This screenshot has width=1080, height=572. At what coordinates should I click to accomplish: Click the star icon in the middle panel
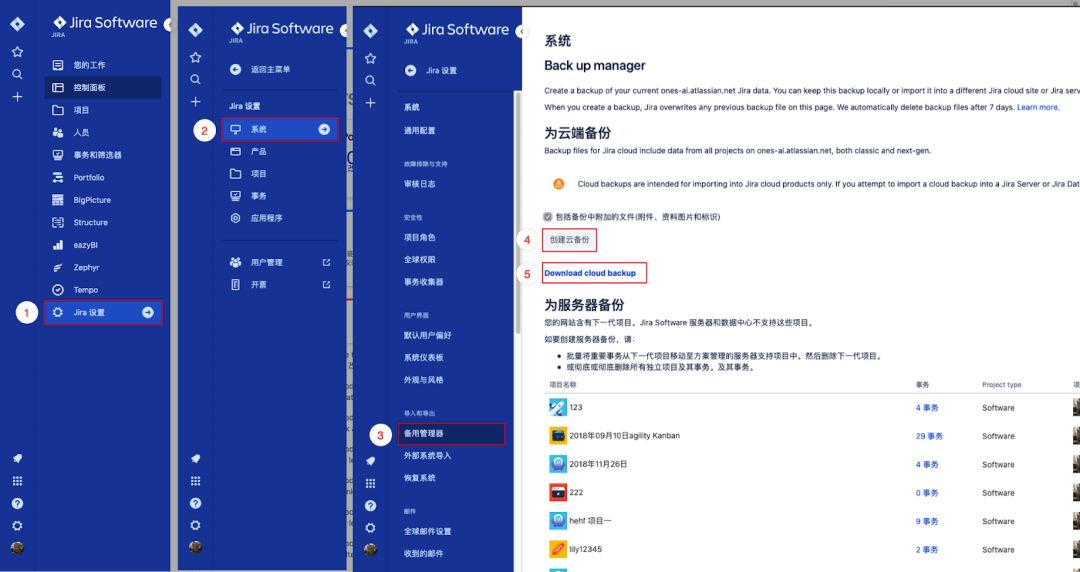tap(196, 57)
